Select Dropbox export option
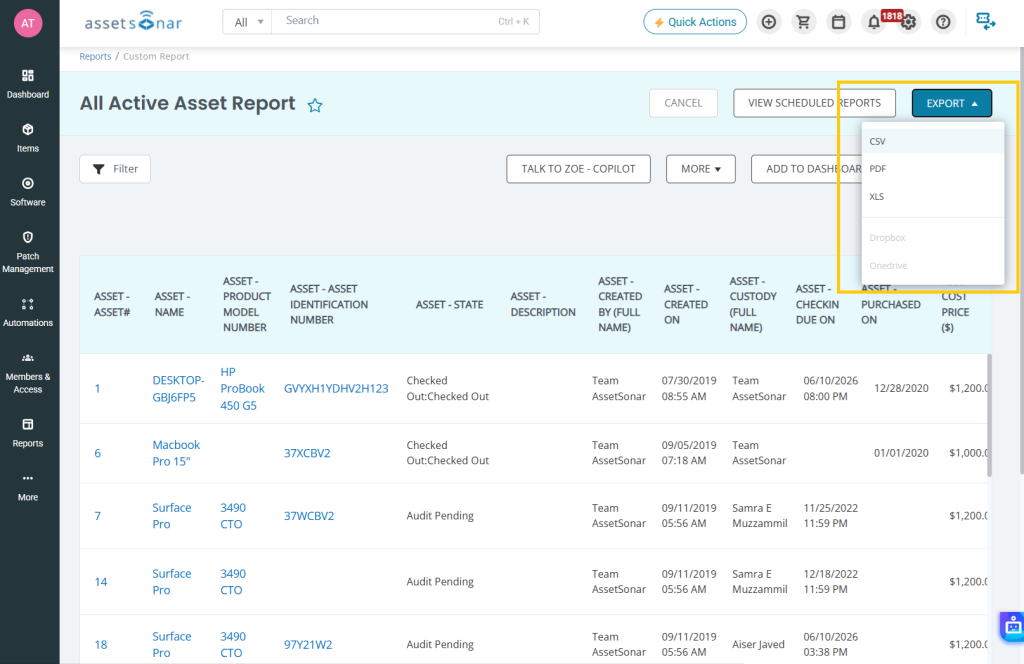1024x664 pixels. click(x=933, y=238)
